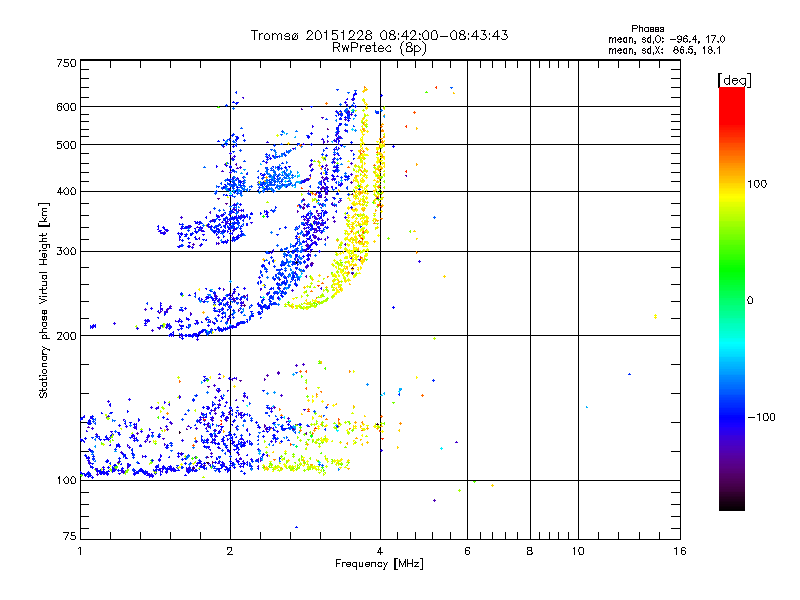Viewport: 800px width, 600px height.
Task: Click the x-axis tick '1'
Action: [x=80, y=551]
